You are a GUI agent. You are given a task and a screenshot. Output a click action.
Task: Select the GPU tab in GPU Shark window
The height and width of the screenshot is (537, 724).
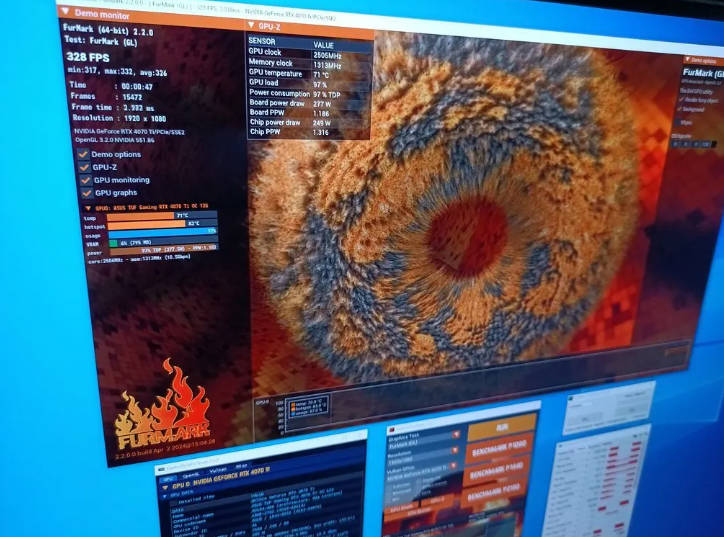pos(168,477)
